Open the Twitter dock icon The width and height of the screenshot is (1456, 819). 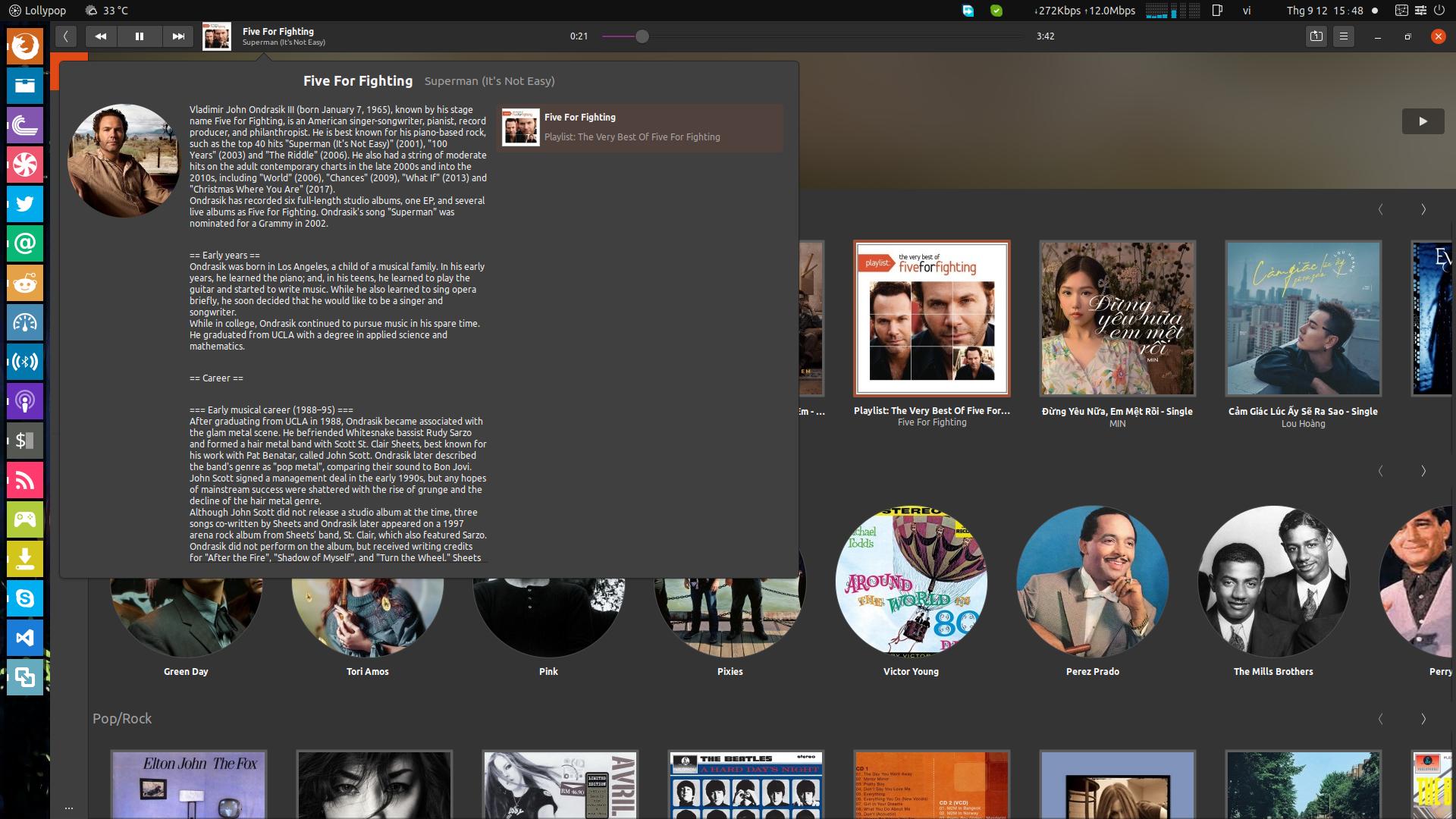[25, 204]
